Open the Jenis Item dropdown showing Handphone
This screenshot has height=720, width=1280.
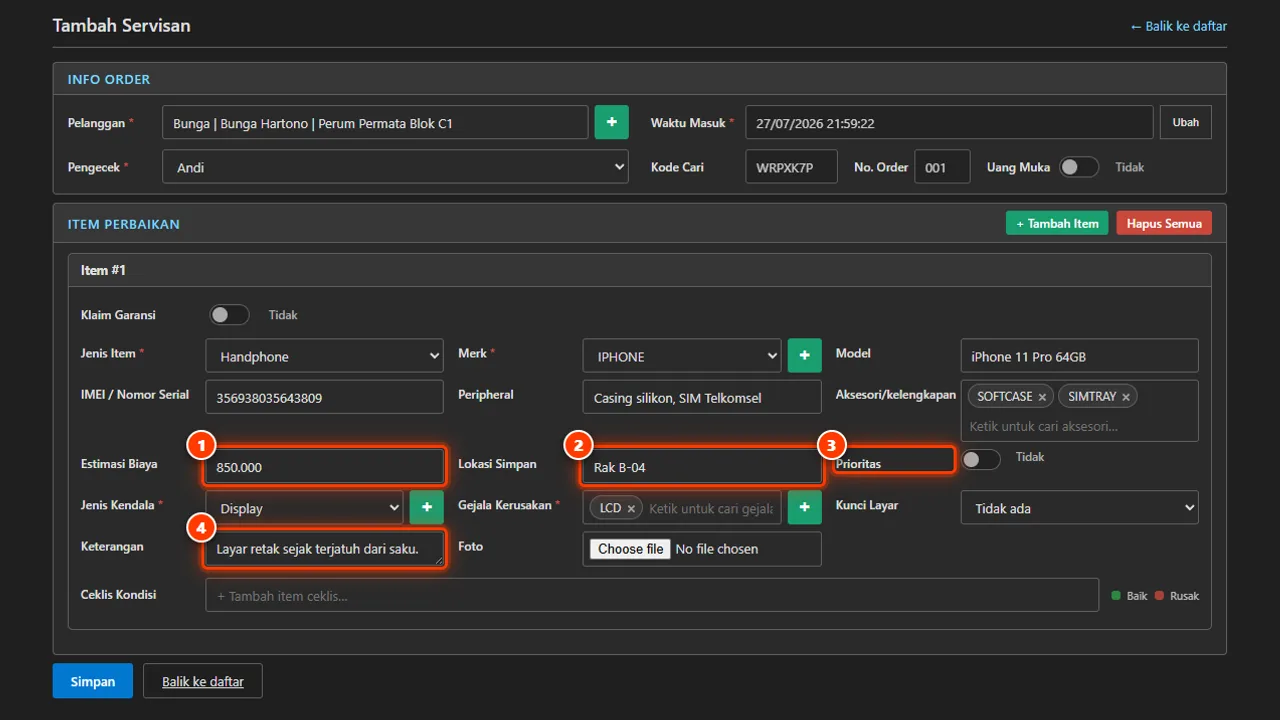point(324,356)
